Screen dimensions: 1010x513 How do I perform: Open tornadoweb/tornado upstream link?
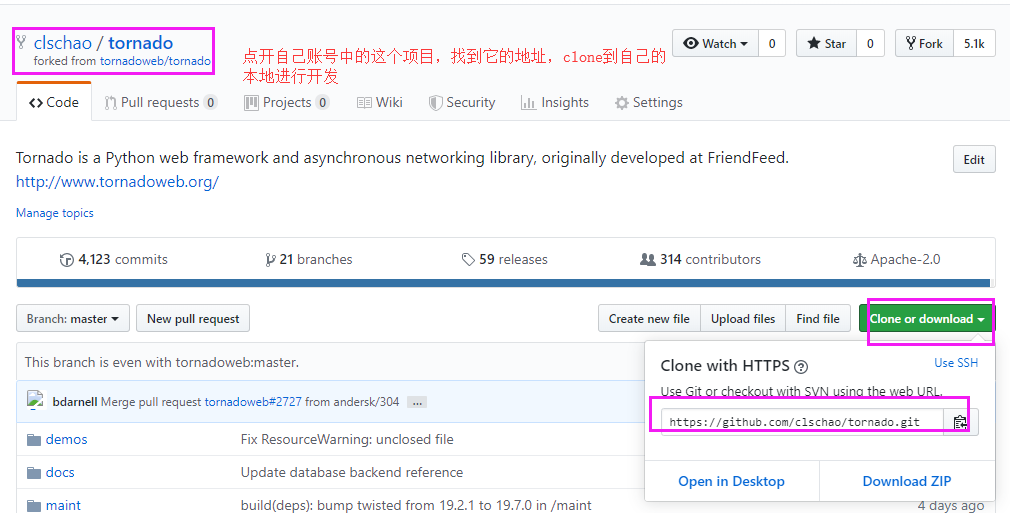[155, 61]
